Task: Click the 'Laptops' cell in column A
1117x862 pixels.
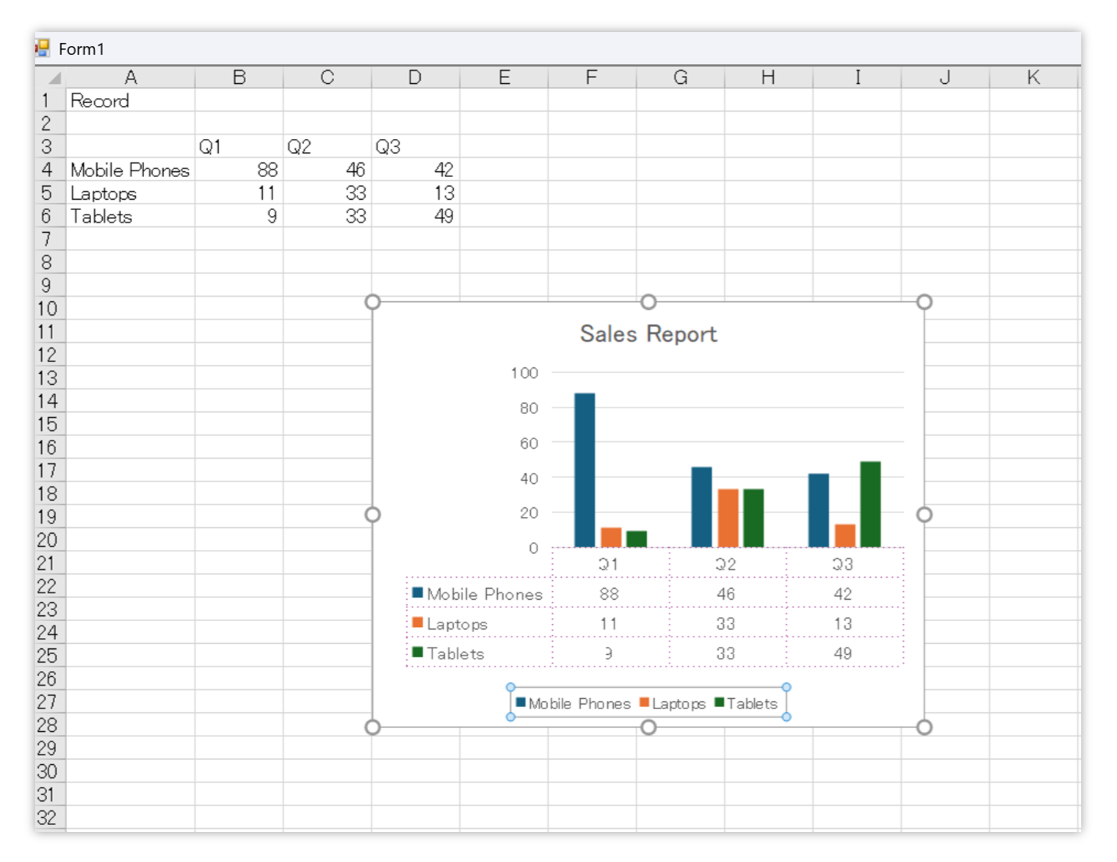Action: tap(130, 193)
